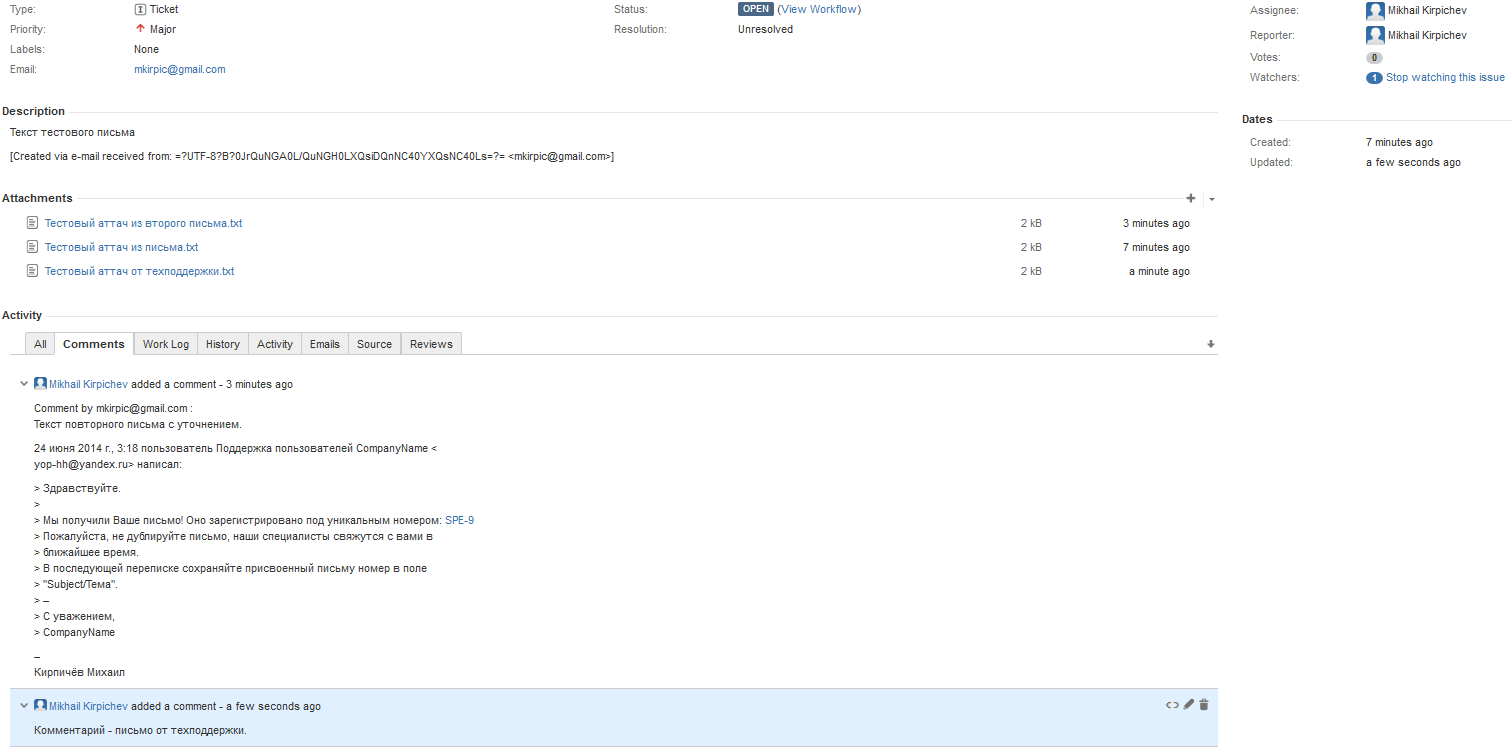The width and height of the screenshot is (1512, 756).
Task: Click avatar in the '3 minutes ago' comment header
Action: [x=40, y=384]
